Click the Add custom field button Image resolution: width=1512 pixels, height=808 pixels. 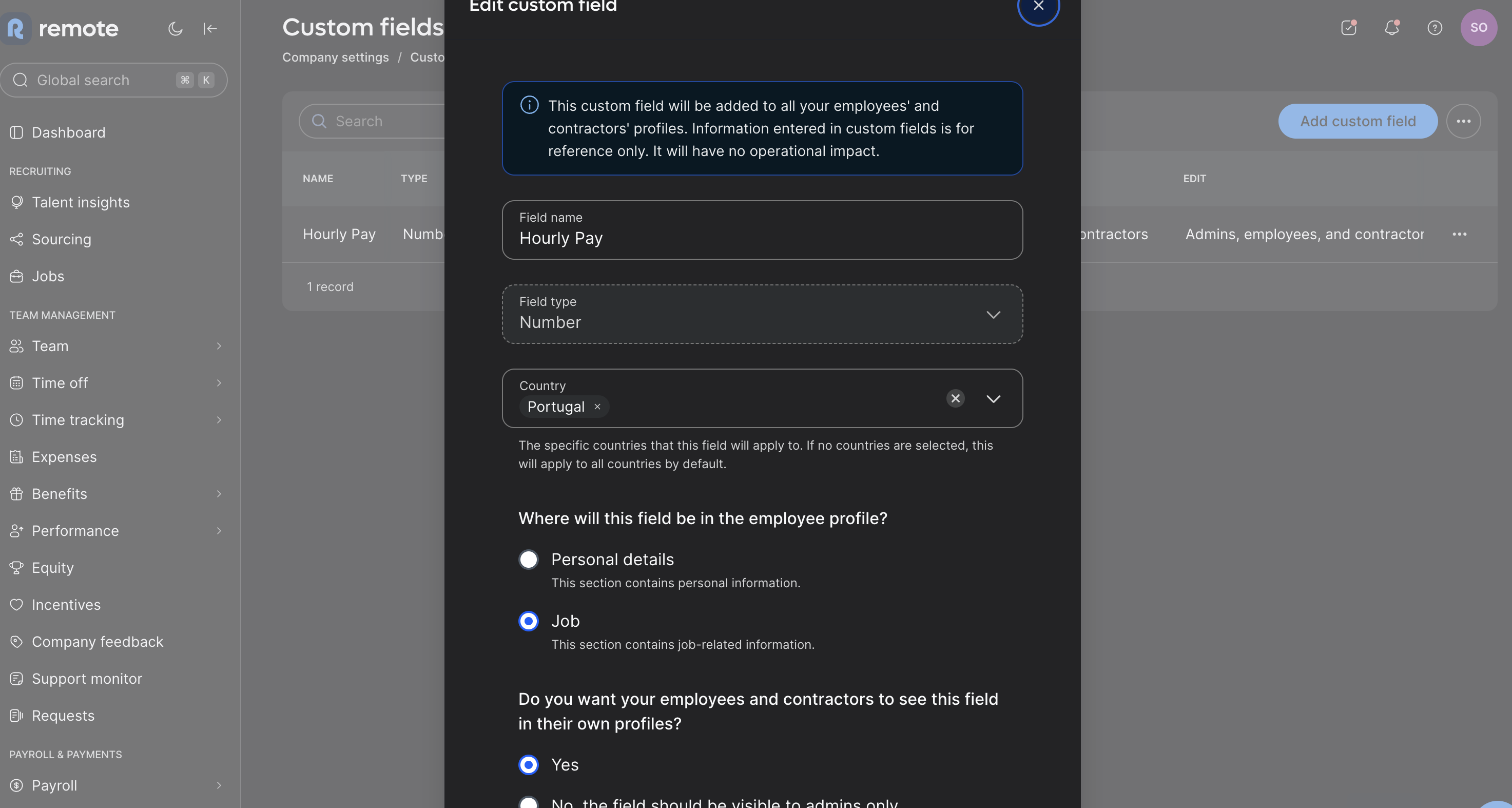[1358, 121]
